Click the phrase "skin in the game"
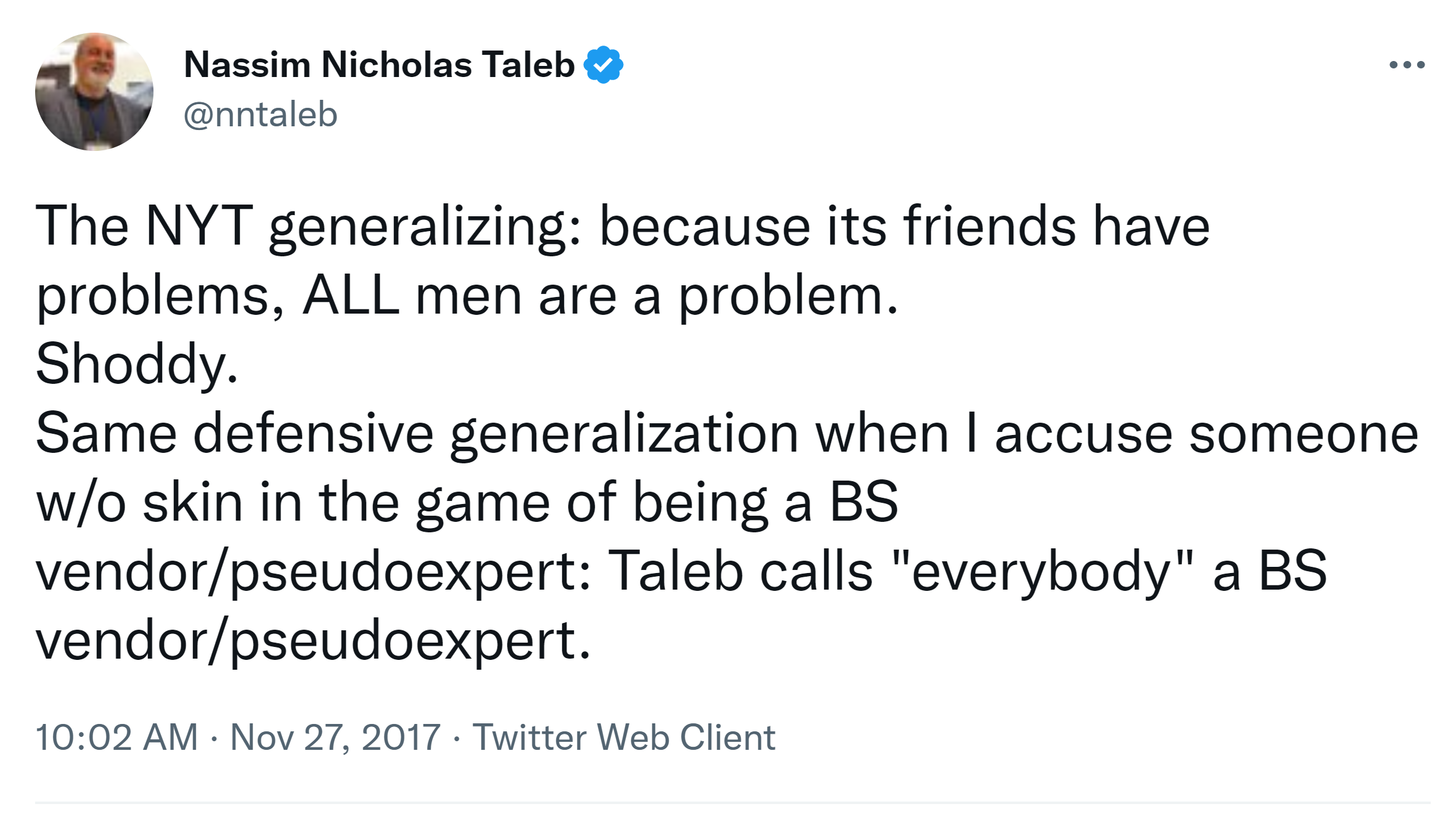The width and height of the screenshot is (1456, 825). [346, 503]
